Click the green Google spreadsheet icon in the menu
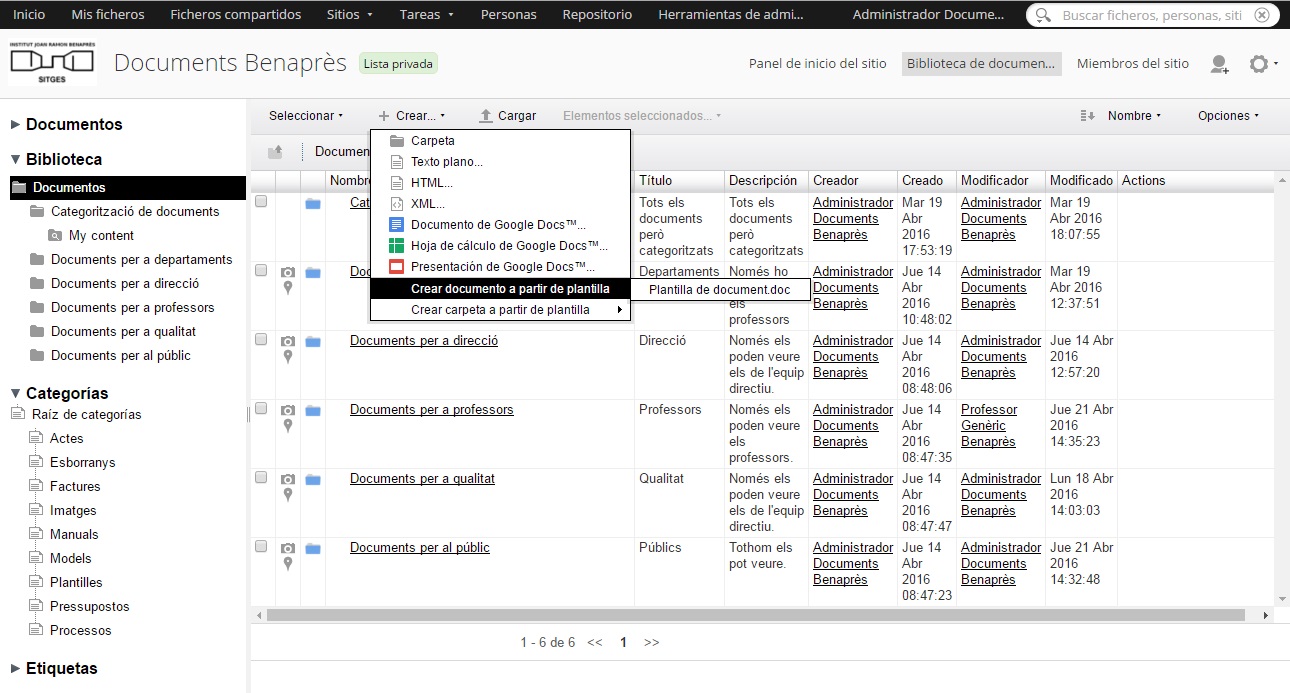1290x693 pixels. (x=396, y=246)
